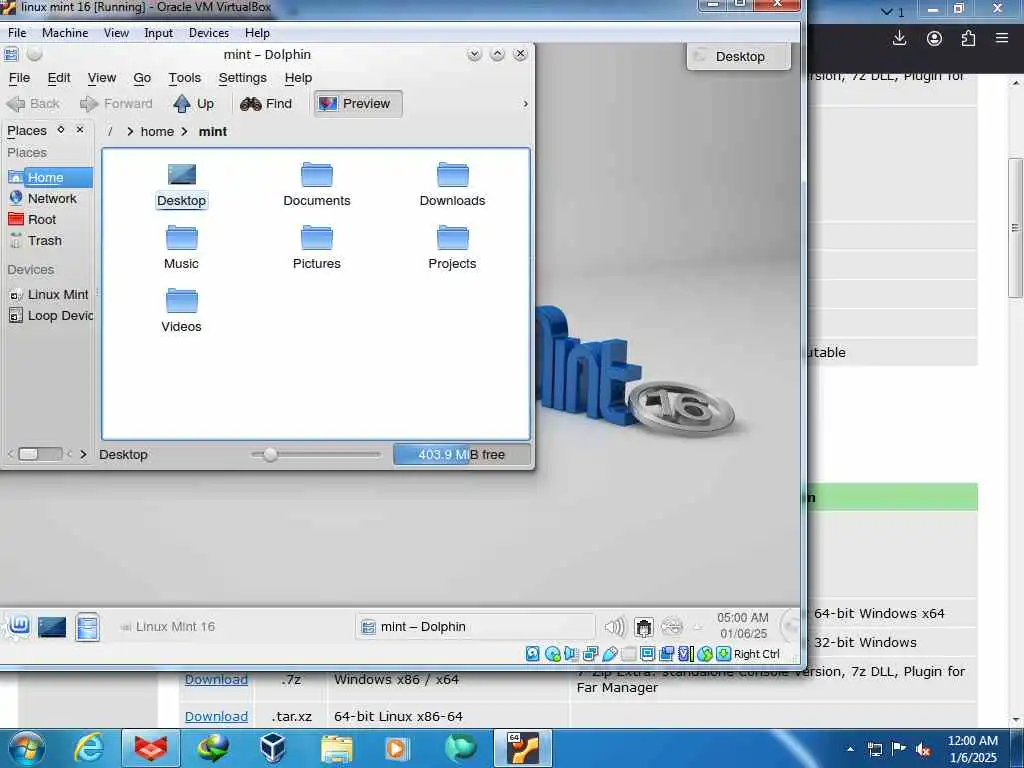Click mint – Dolphin taskbar entry
Image resolution: width=1024 pixels, height=768 pixels.
pos(475,627)
